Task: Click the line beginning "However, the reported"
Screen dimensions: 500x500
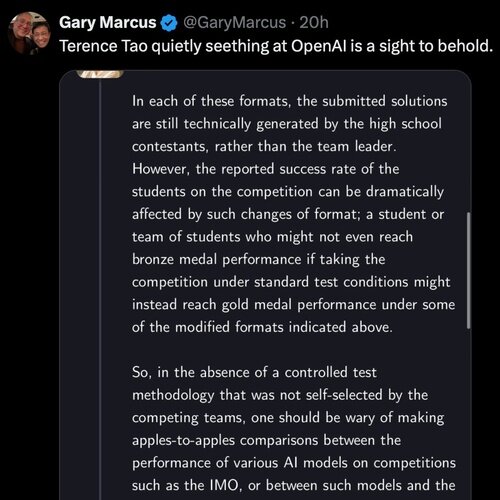Action: [x=266, y=169]
